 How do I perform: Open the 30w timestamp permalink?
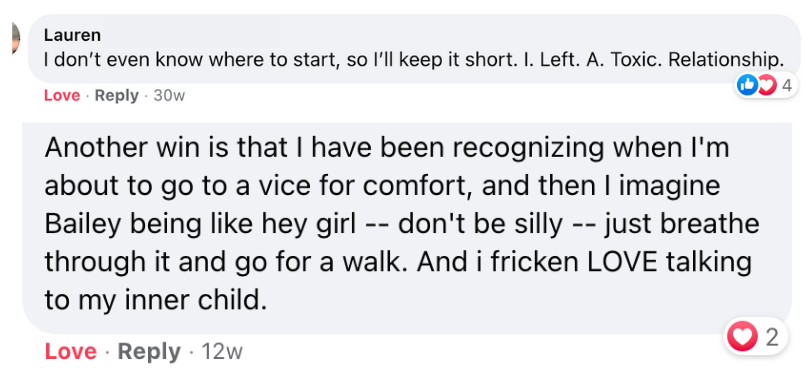[x=169, y=96]
